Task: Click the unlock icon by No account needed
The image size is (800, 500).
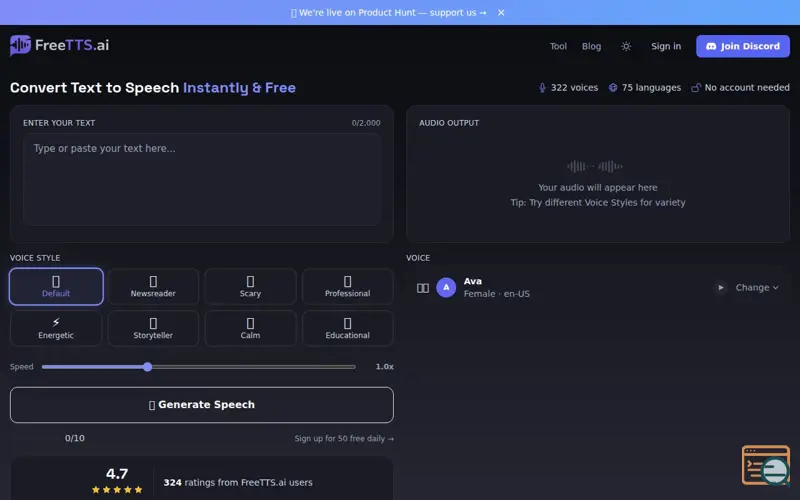Action: (695, 88)
